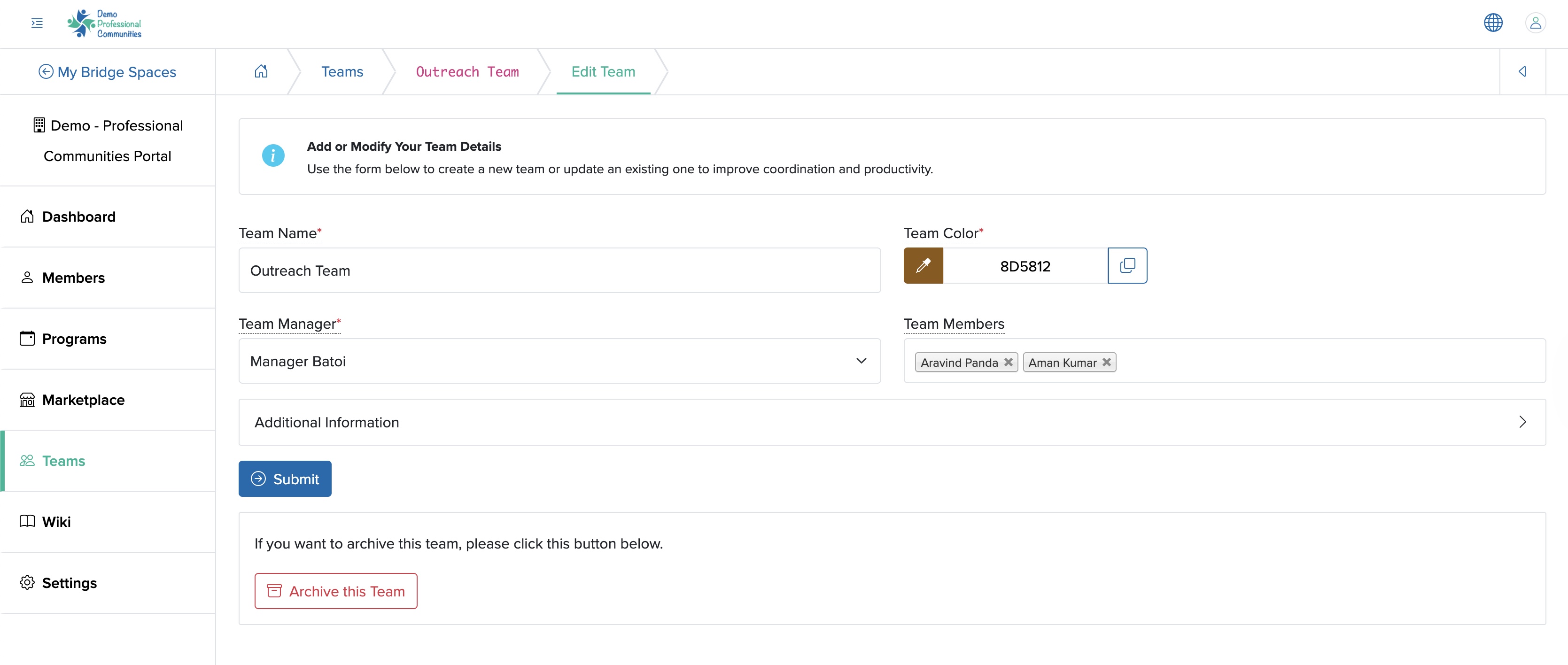Open Wiki from sidebar
This screenshot has width=1568, height=665.
(109, 521)
